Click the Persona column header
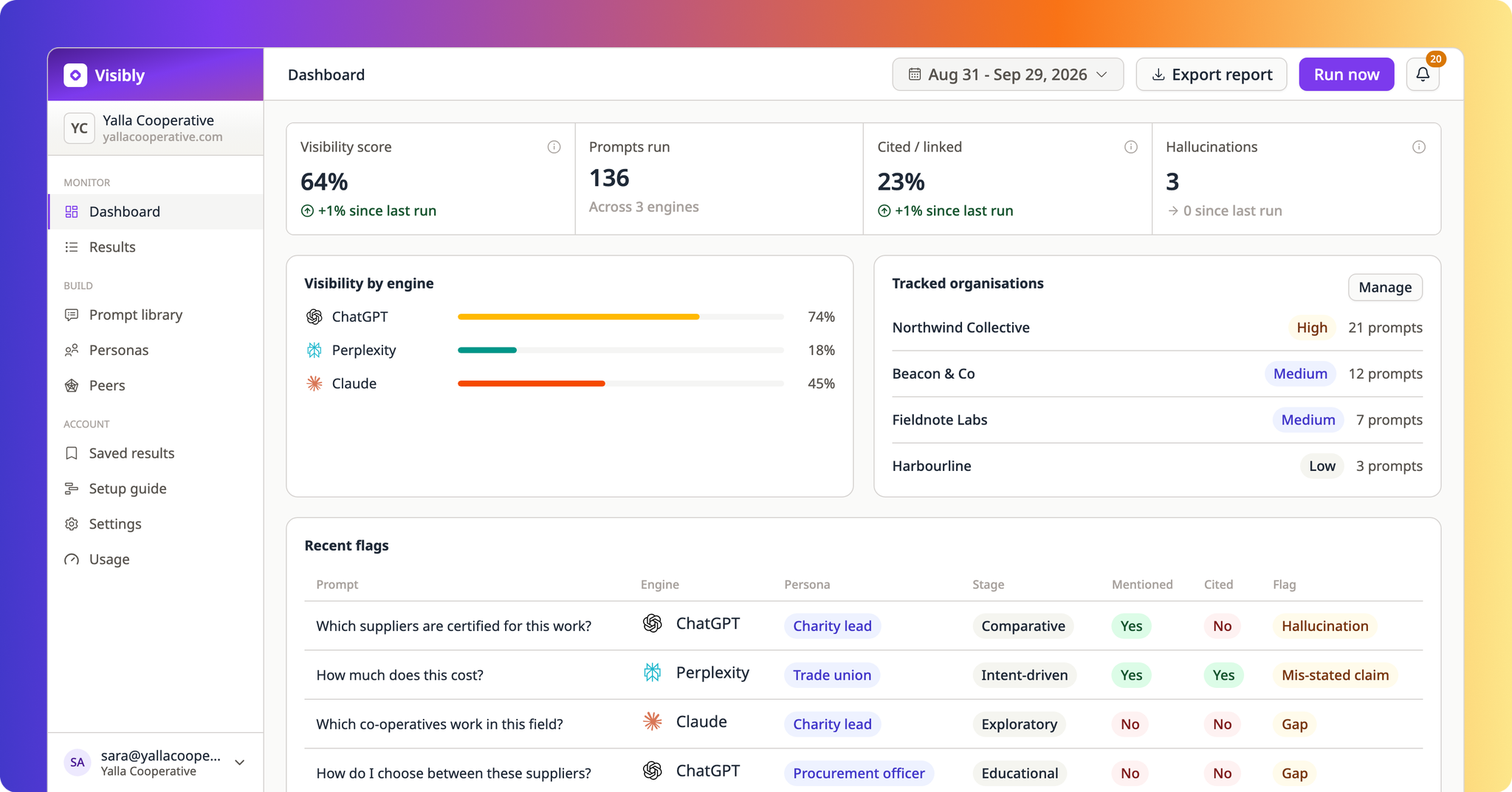Viewport: 1512px width, 792px height. pos(807,585)
